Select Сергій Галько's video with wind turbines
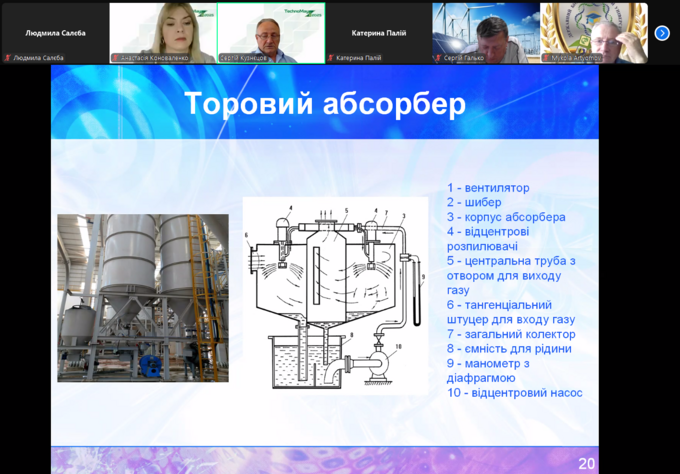The width and height of the screenshot is (680, 474). [485, 30]
